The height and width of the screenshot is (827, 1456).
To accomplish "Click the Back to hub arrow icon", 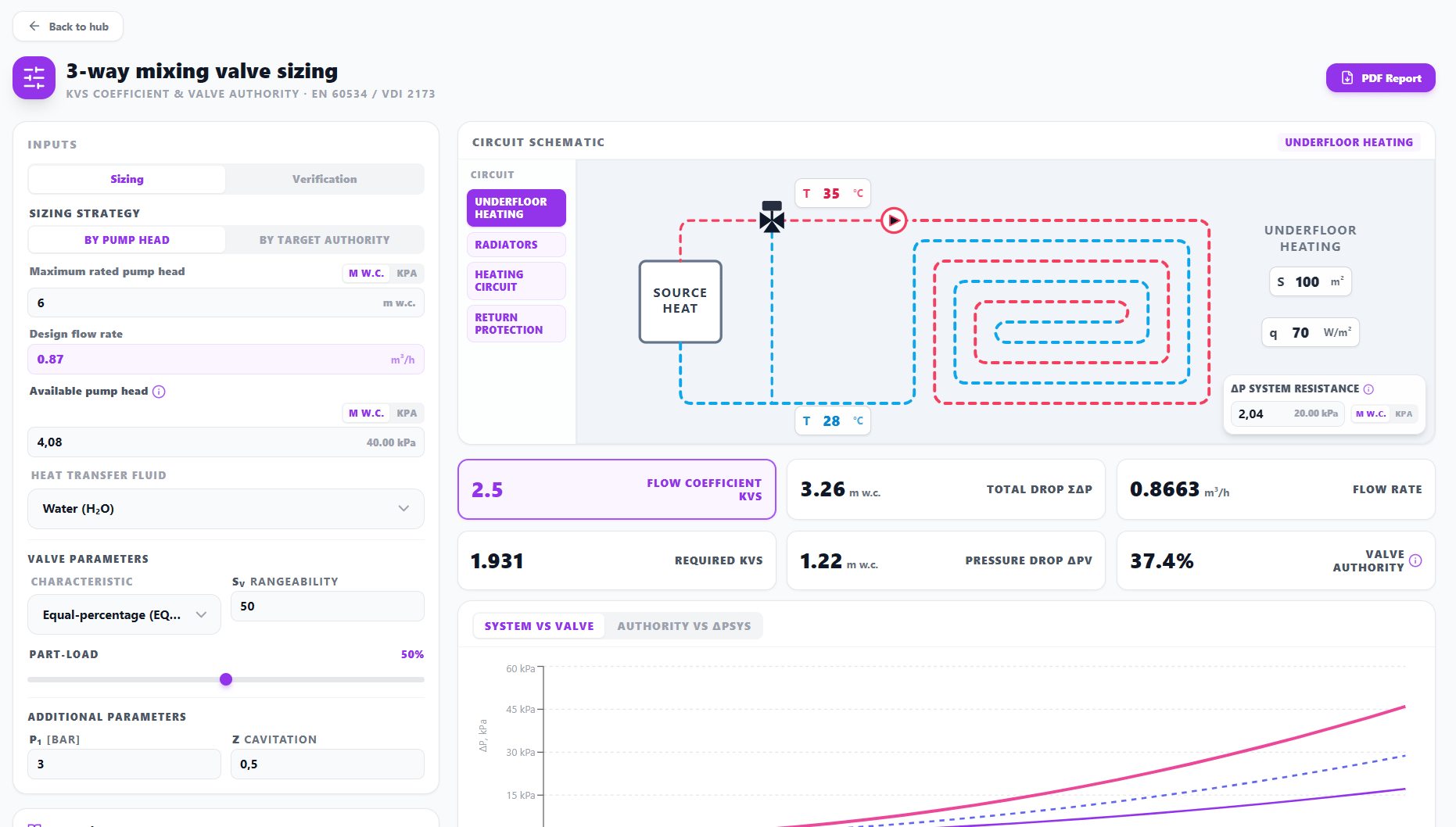I will point(34,27).
